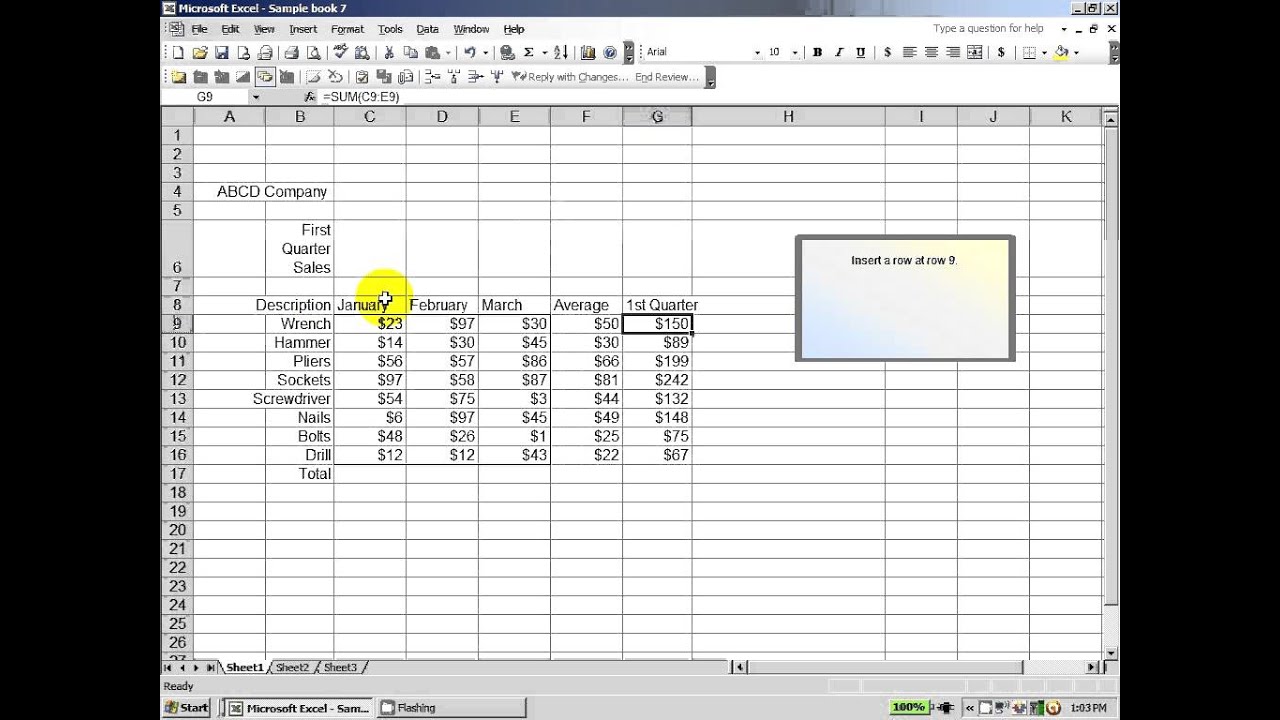Toggle underline formatting
The width and height of the screenshot is (1280, 720).
(x=861, y=52)
